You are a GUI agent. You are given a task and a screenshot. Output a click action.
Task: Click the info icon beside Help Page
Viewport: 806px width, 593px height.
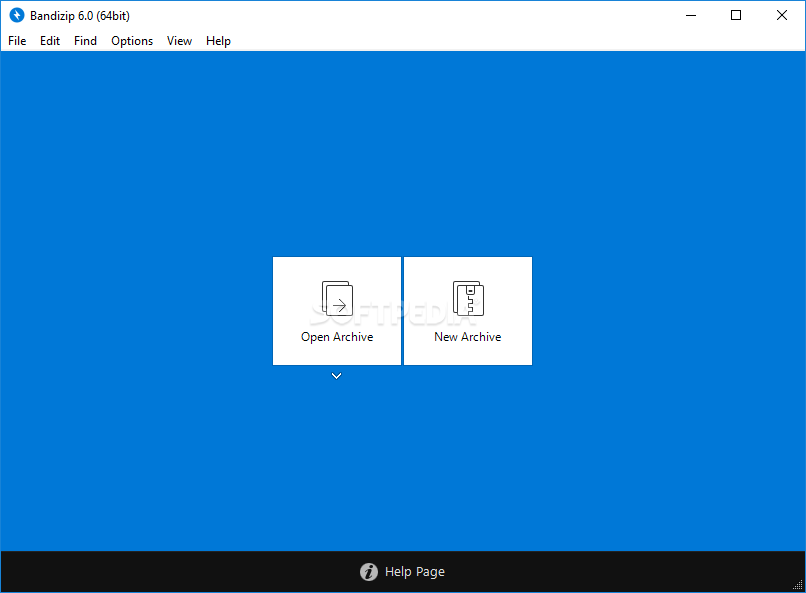pos(369,571)
